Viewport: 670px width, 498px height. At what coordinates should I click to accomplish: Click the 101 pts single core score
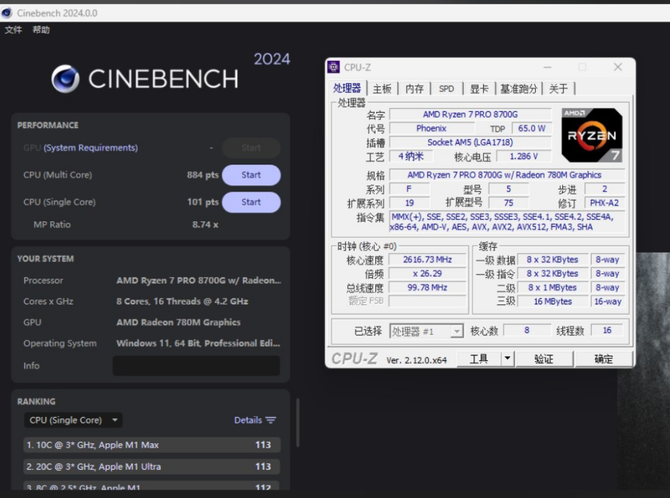click(x=203, y=202)
